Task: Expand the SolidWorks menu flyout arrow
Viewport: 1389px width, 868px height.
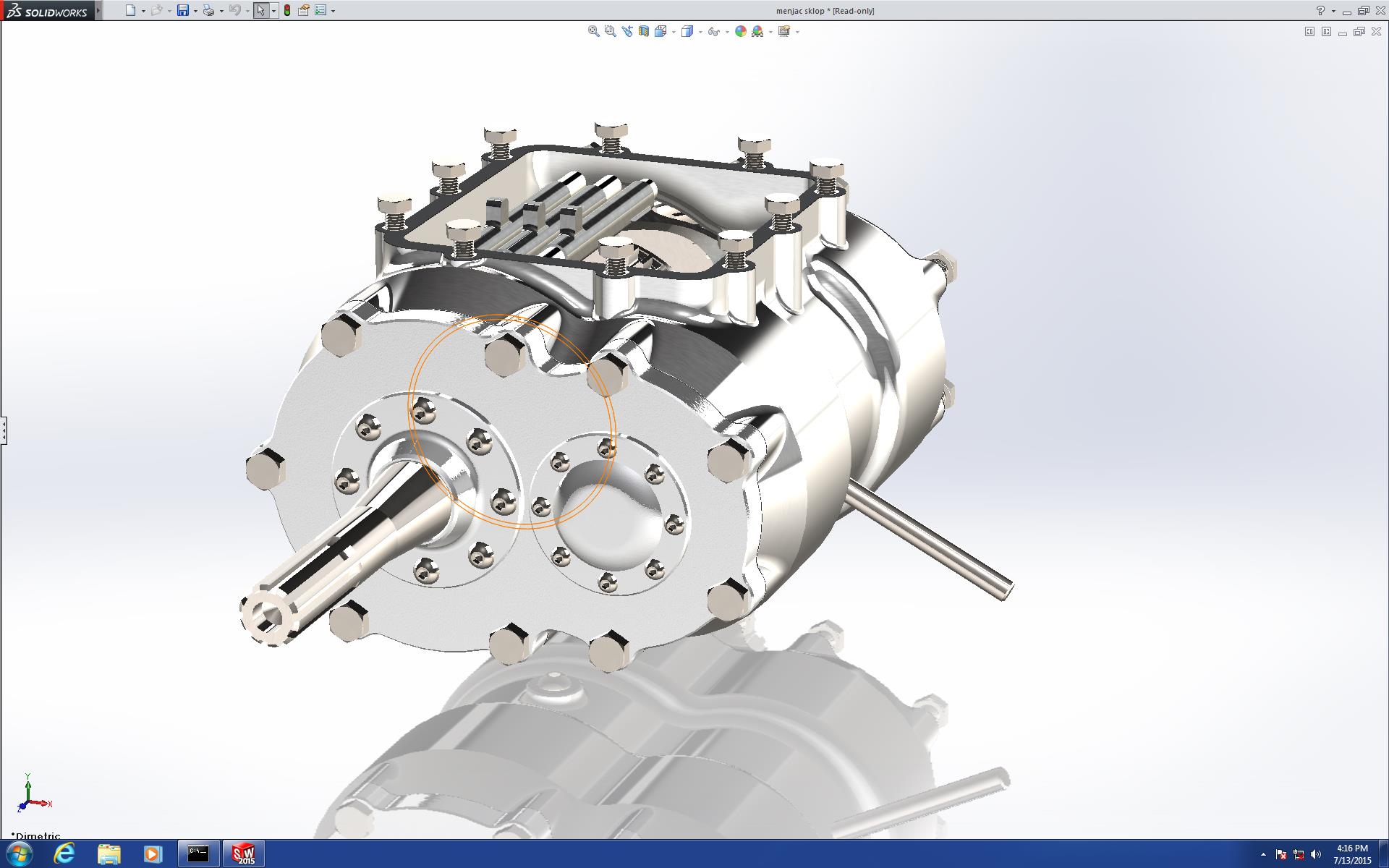Action: (98, 10)
